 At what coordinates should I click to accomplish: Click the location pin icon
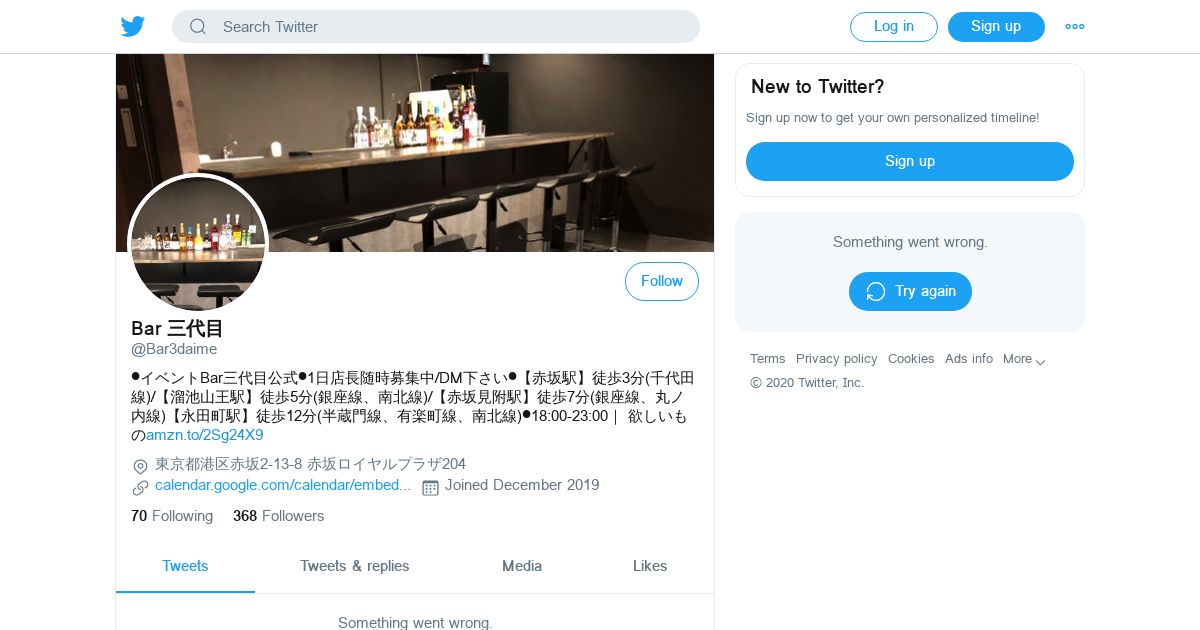pyautogui.click(x=140, y=466)
